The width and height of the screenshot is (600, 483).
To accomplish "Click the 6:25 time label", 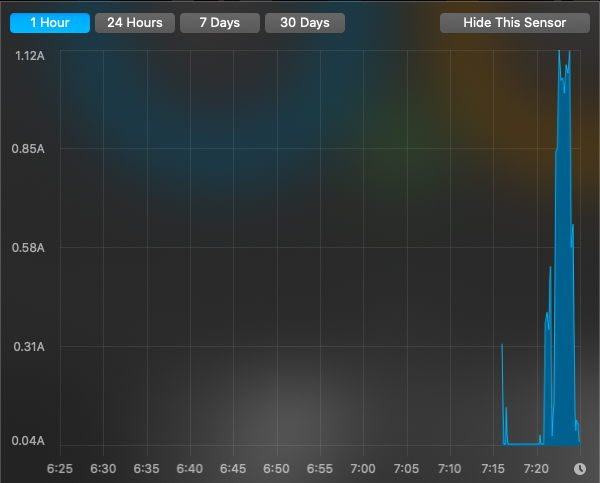I will (60, 469).
